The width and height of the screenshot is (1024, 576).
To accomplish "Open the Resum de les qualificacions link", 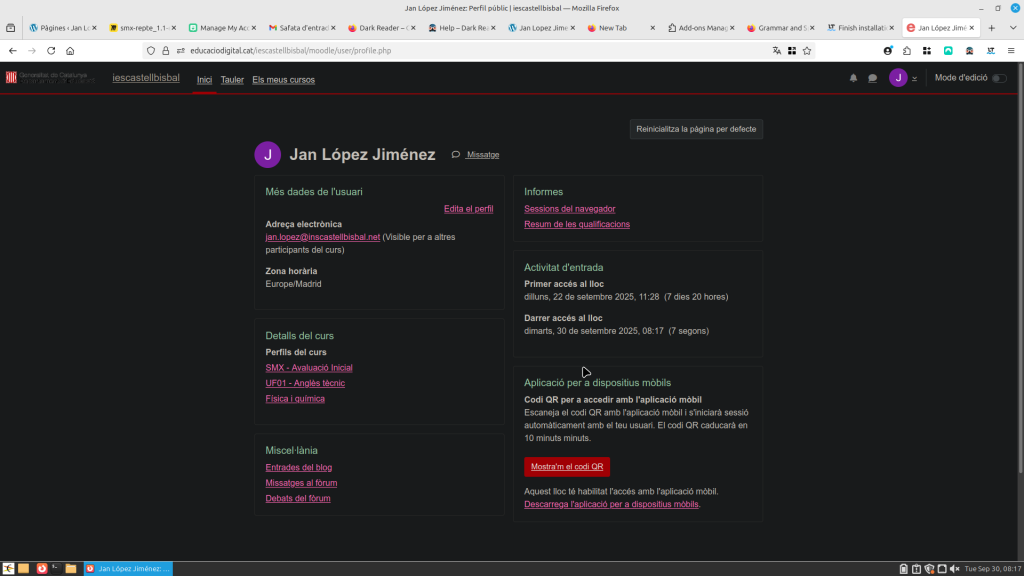I will 576,224.
